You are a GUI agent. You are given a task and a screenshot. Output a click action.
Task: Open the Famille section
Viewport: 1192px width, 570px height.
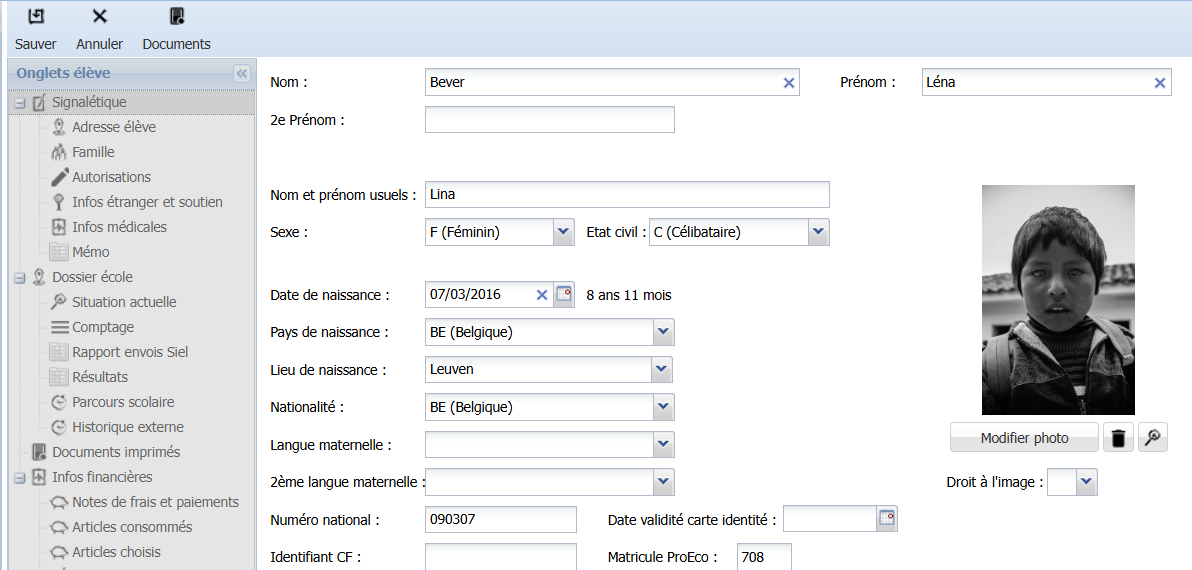click(x=93, y=152)
